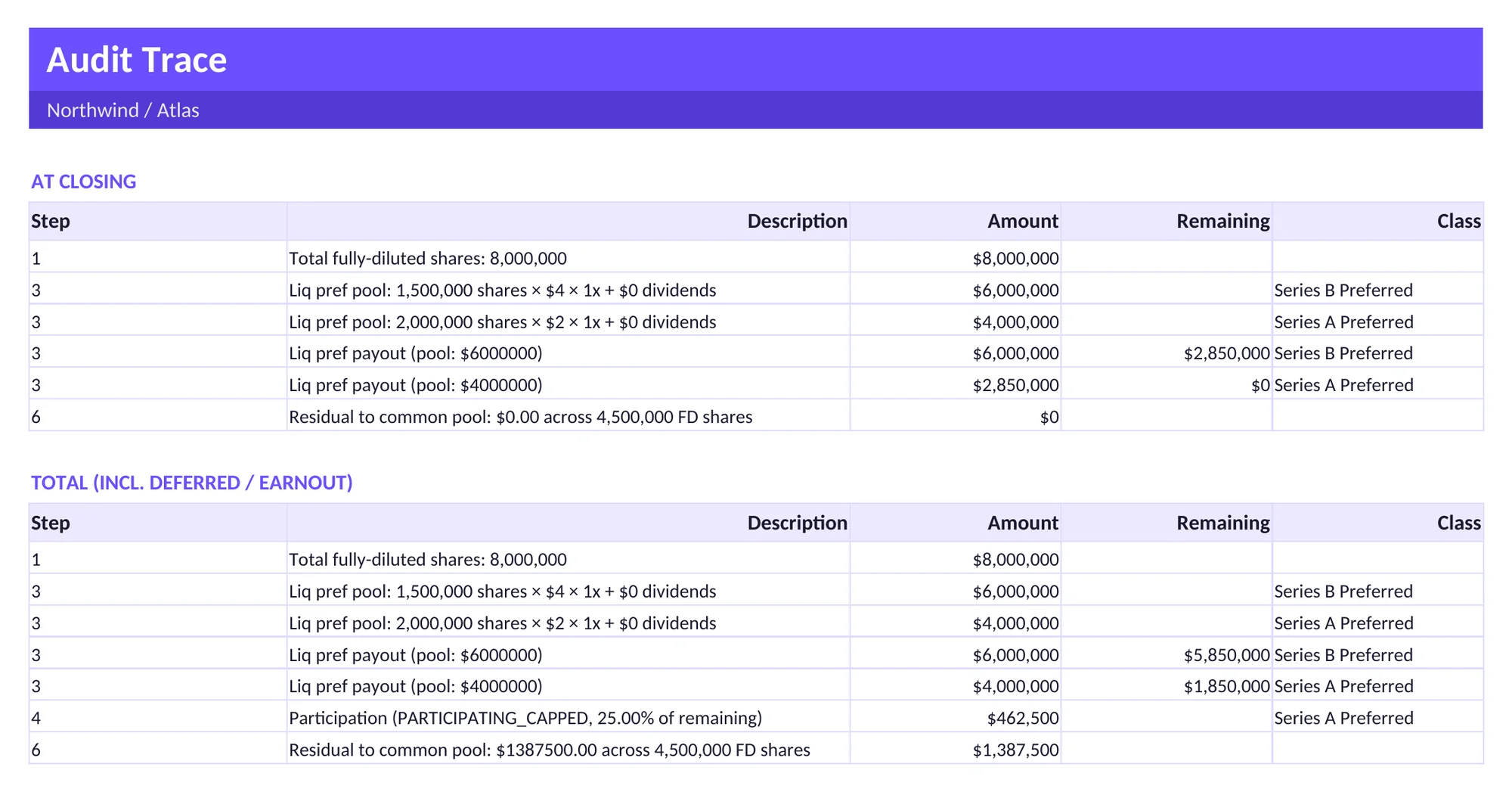This screenshot has height=792, width=1512.
Task: Click "Liq pref payout (pool: $6000000)" in the At Closing table
Action: click(x=416, y=353)
